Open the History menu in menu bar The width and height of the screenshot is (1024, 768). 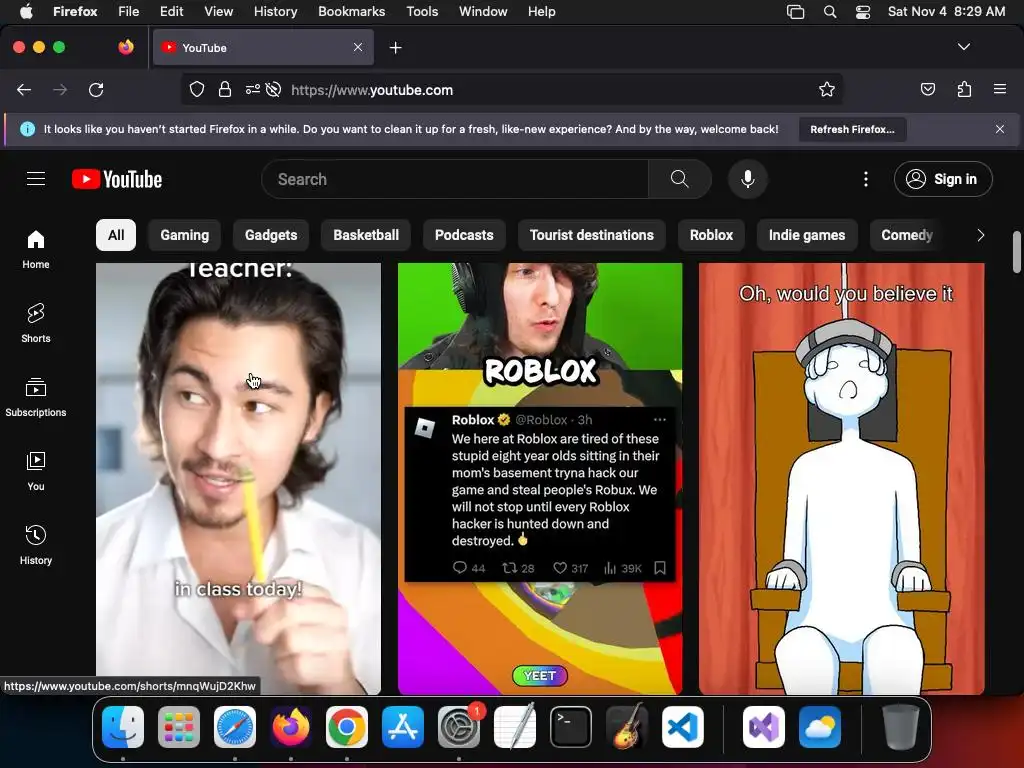[276, 12]
